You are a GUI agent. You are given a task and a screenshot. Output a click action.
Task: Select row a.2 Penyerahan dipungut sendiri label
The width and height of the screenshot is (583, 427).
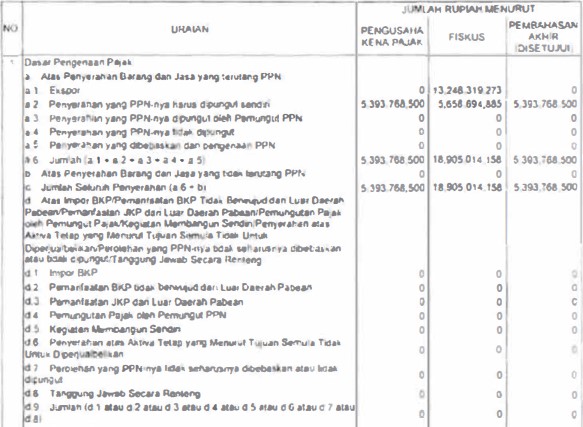[148, 104]
